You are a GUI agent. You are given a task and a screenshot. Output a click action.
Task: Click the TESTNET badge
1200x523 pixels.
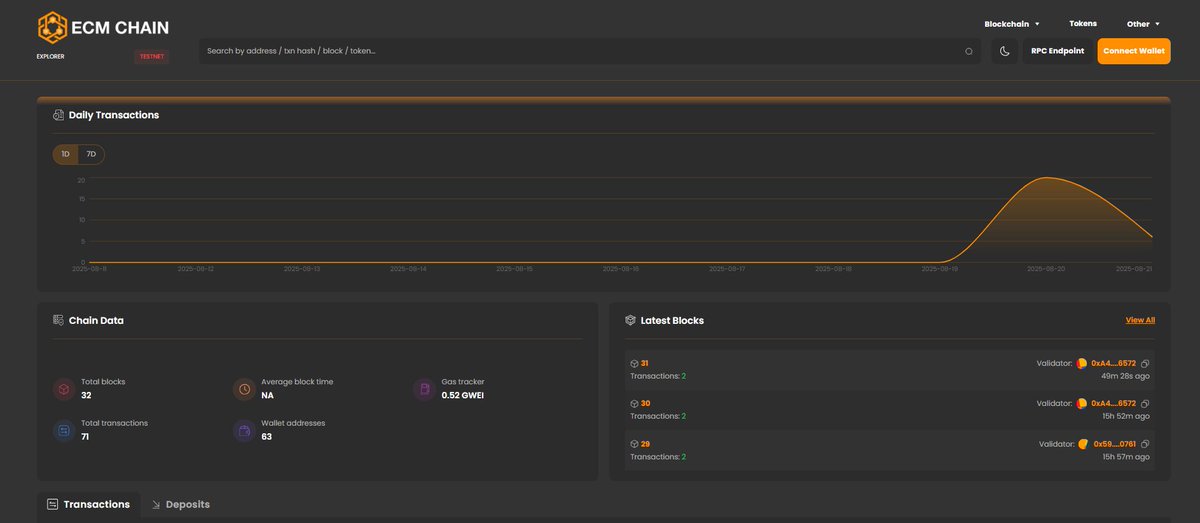tap(152, 57)
